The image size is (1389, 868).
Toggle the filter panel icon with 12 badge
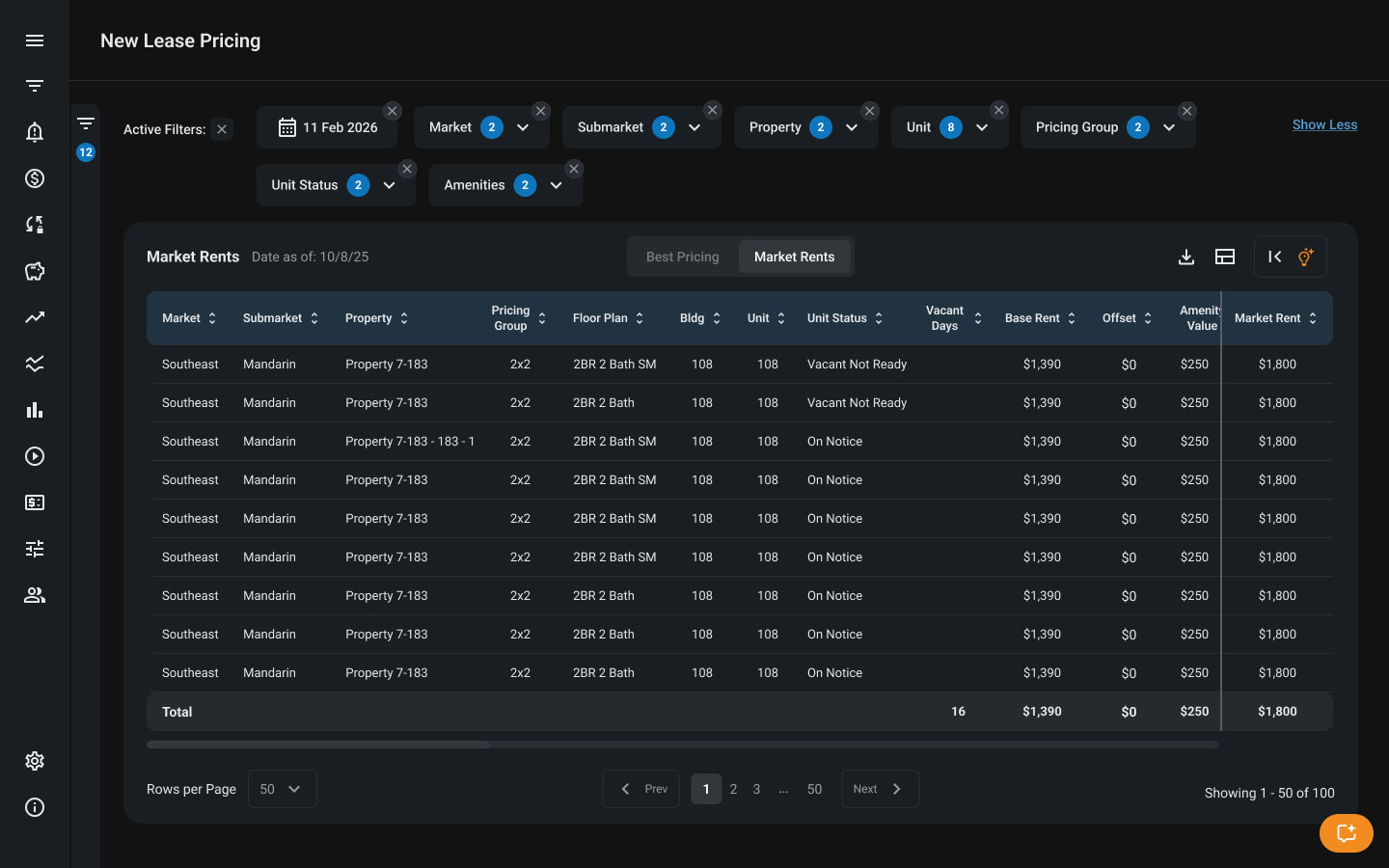pos(86,123)
